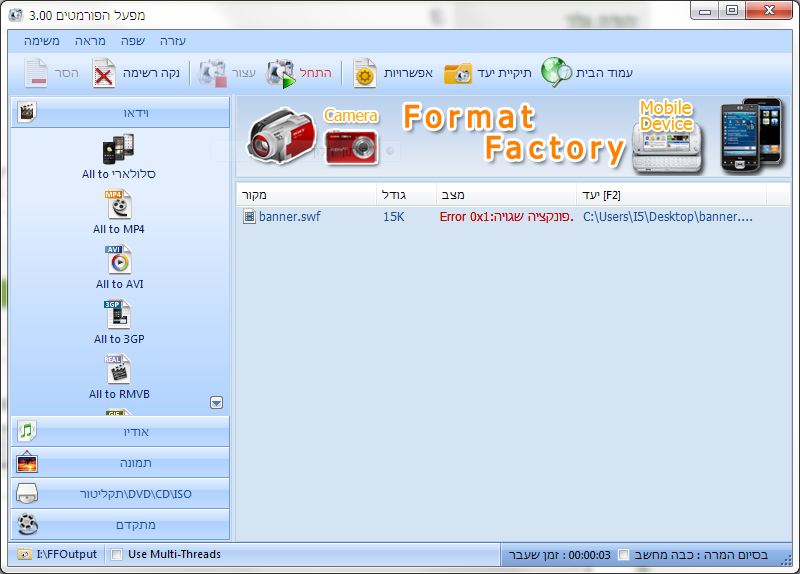The image size is (800, 574).
Task: Click the window resize grip in status bar
Action: [786, 560]
